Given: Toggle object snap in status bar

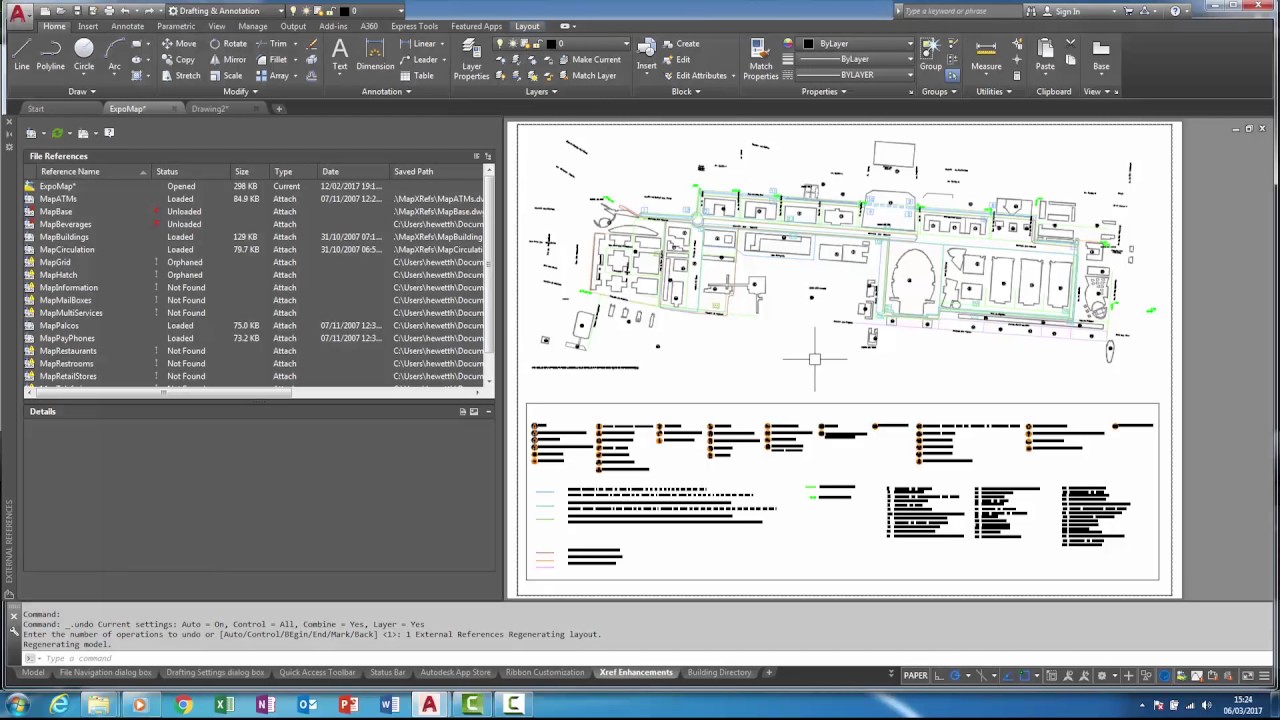Looking at the screenshot, I should 1023,676.
